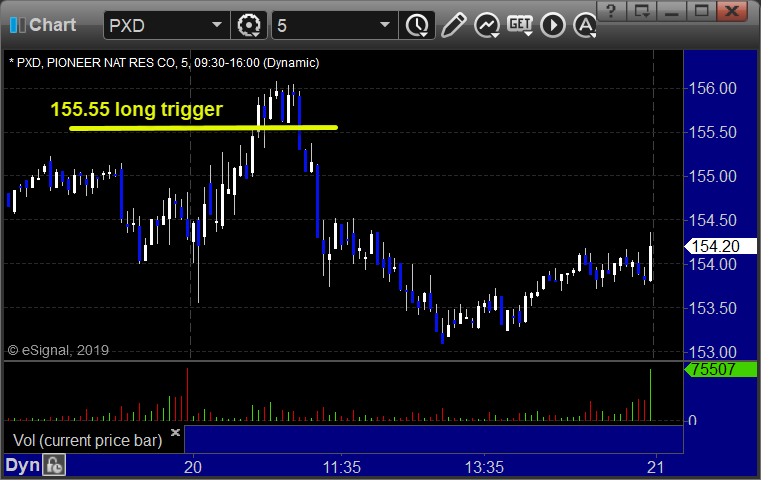The height and width of the screenshot is (480, 761).
Task: Open the studies chart icon
Action: (x=487, y=25)
